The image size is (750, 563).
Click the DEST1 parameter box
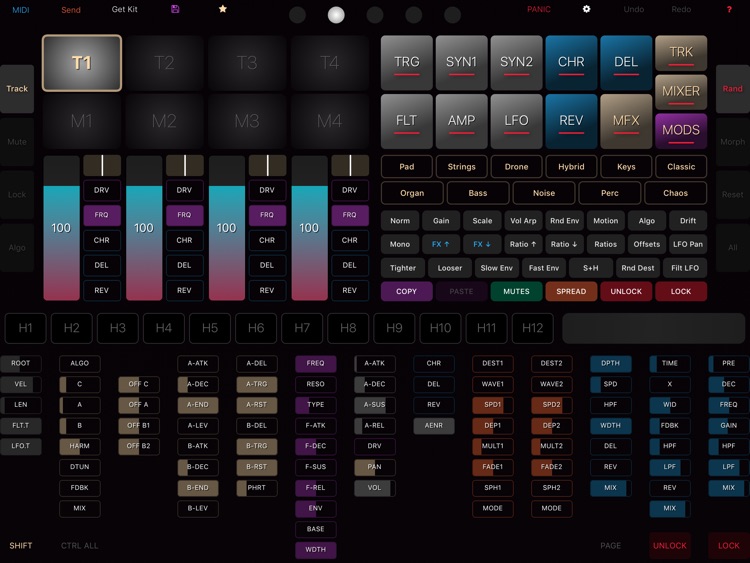[x=493, y=363]
